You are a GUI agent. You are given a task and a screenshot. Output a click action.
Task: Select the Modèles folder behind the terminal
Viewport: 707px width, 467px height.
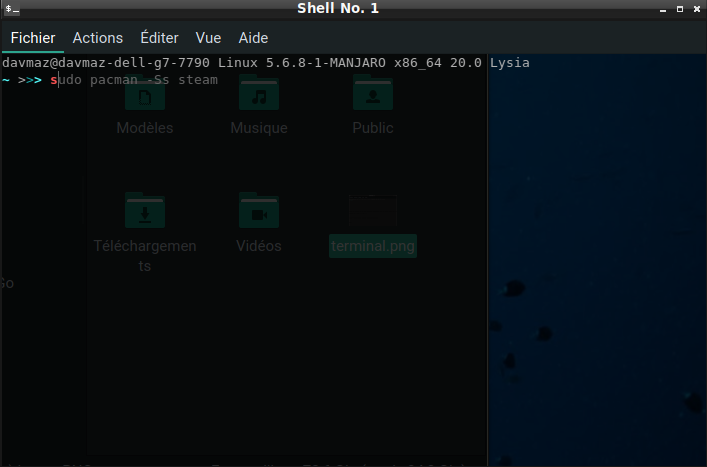pyautogui.click(x=145, y=93)
